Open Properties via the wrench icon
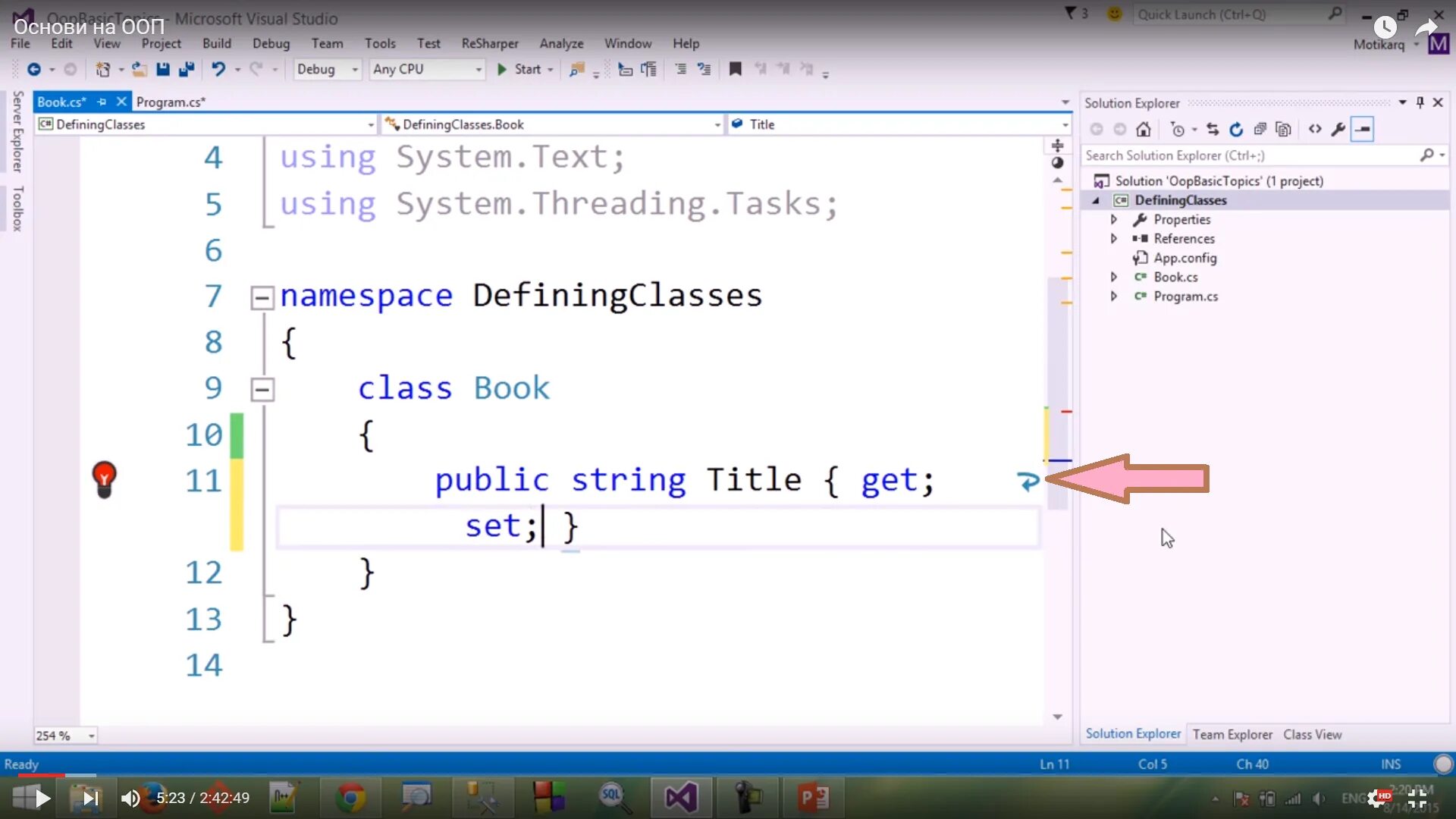1456x819 pixels. pyautogui.click(x=1338, y=130)
